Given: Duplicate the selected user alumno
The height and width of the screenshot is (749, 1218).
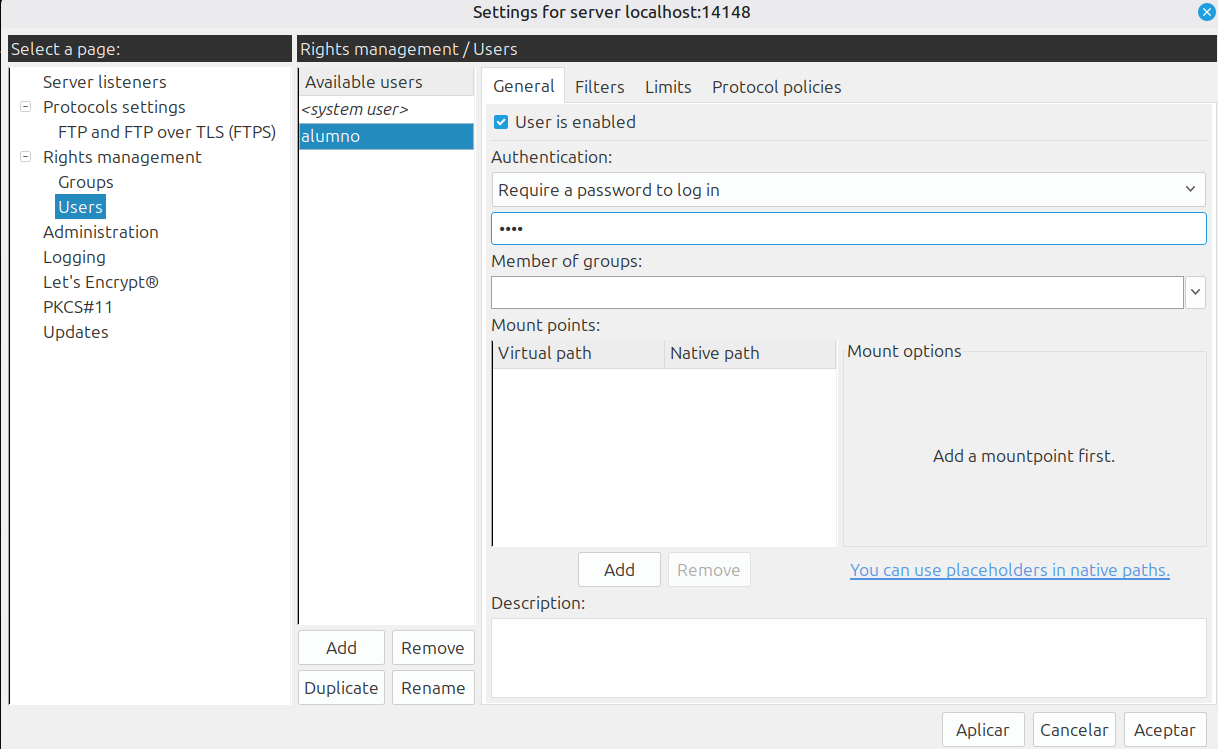Looking at the screenshot, I should (x=341, y=688).
